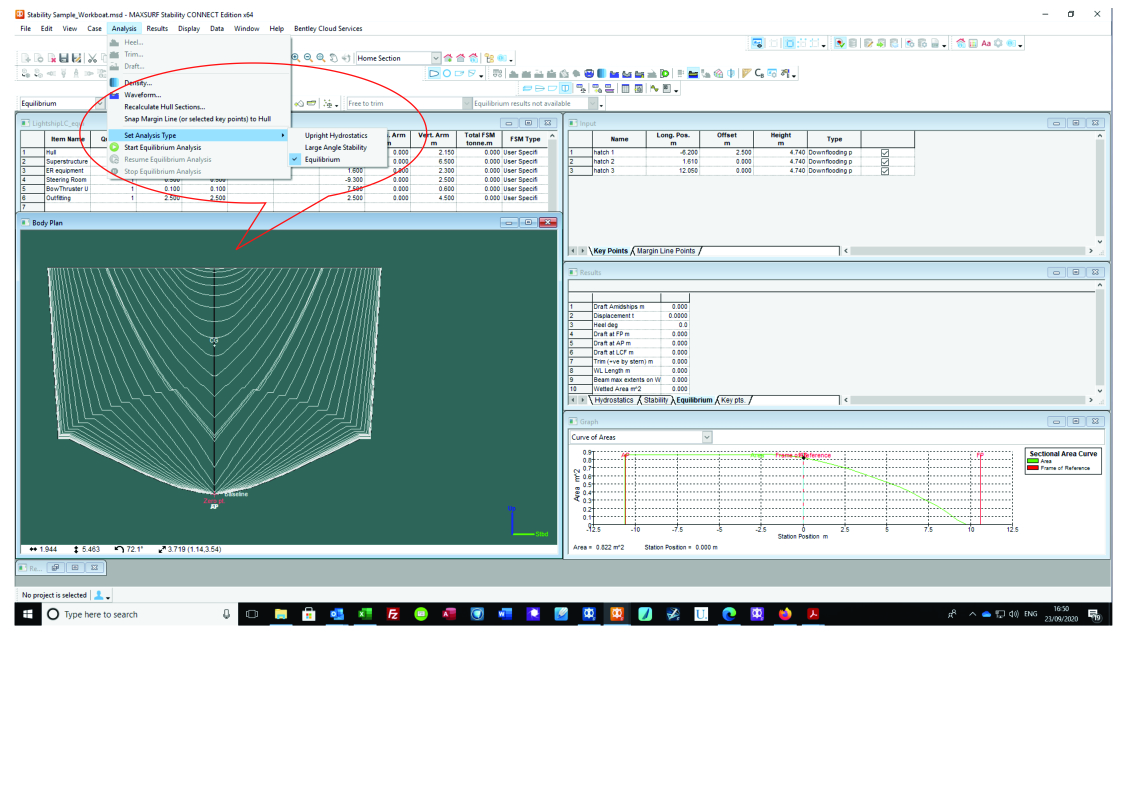Click the Waveform menu icon
Screen dimensions: 1123x794
pyautogui.click(x=115, y=94)
